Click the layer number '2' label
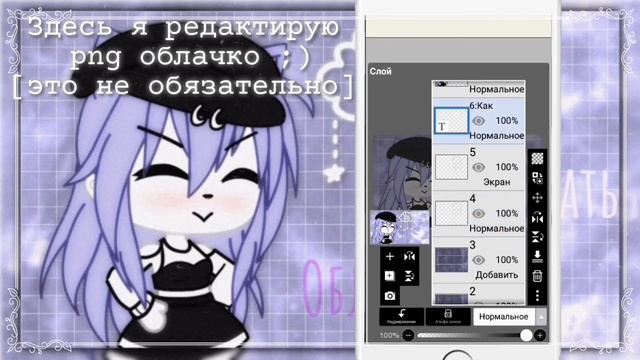Image resolution: width=640 pixels, height=360 pixels. coord(473,291)
